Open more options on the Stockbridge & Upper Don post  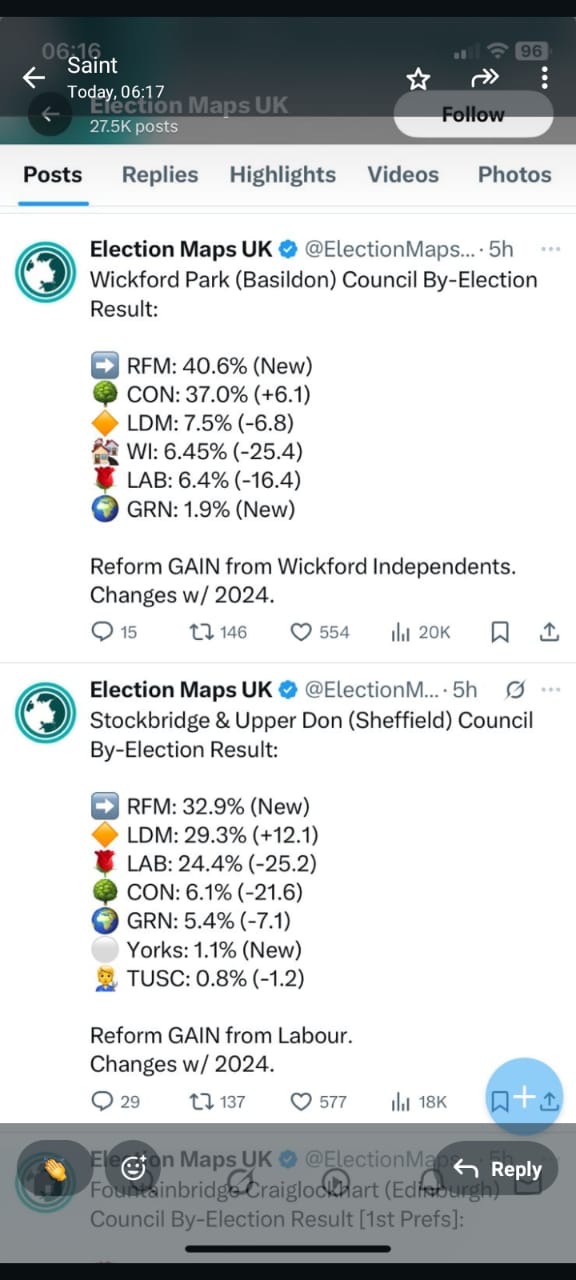pyautogui.click(x=550, y=690)
